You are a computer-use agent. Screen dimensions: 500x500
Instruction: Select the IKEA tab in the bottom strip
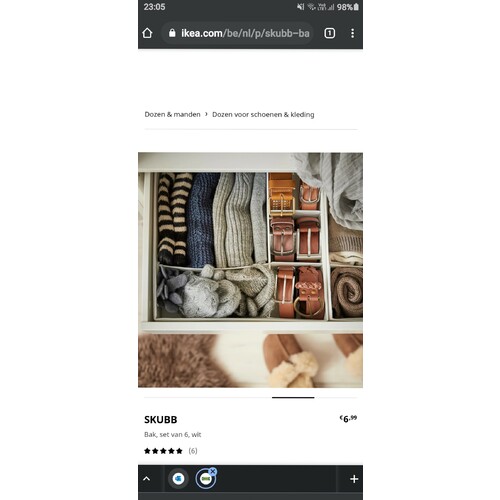coord(205,479)
